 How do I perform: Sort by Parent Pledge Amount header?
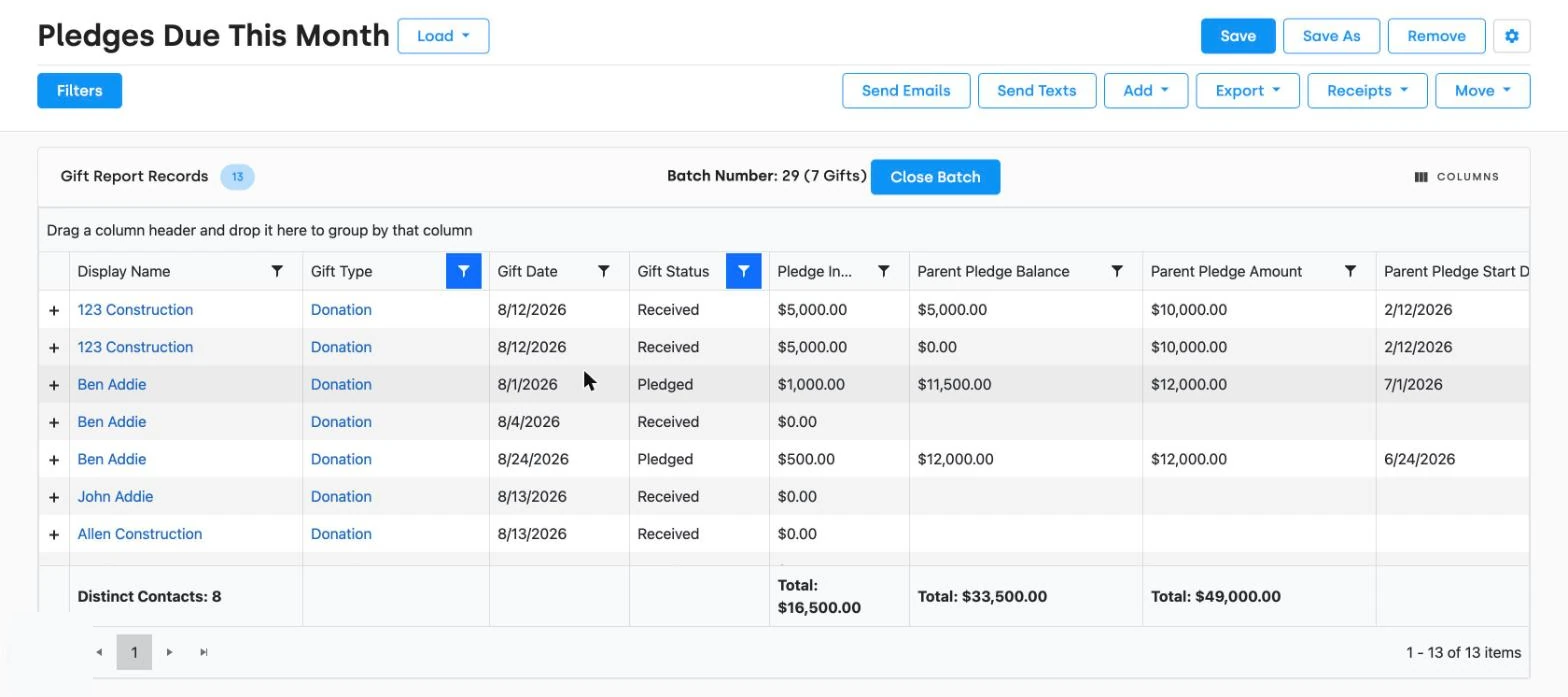point(1226,271)
